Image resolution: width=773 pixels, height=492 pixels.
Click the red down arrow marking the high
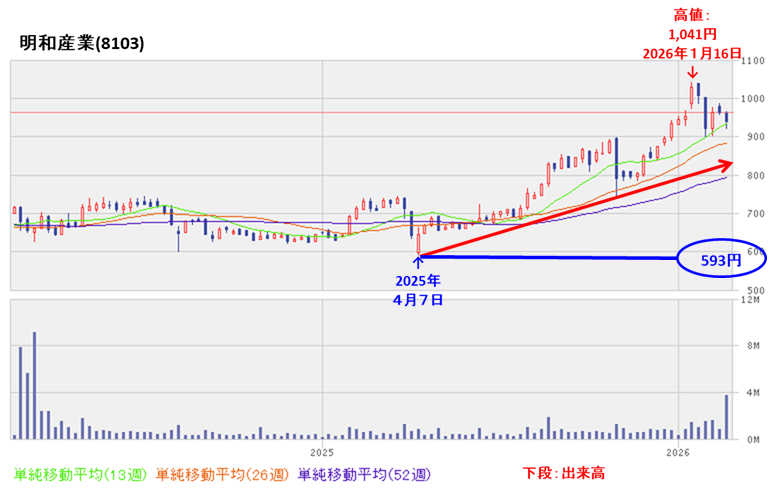click(x=691, y=73)
